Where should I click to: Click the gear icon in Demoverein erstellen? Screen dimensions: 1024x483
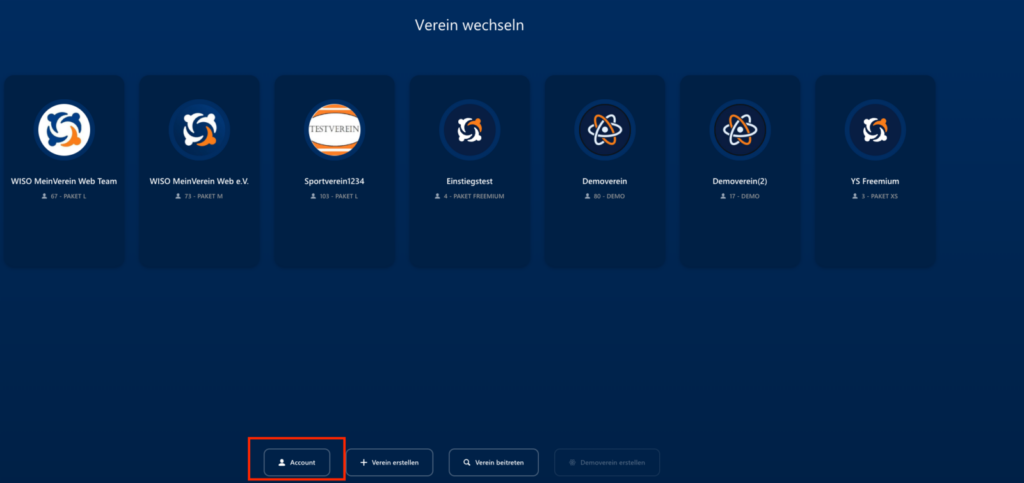[x=572, y=462]
